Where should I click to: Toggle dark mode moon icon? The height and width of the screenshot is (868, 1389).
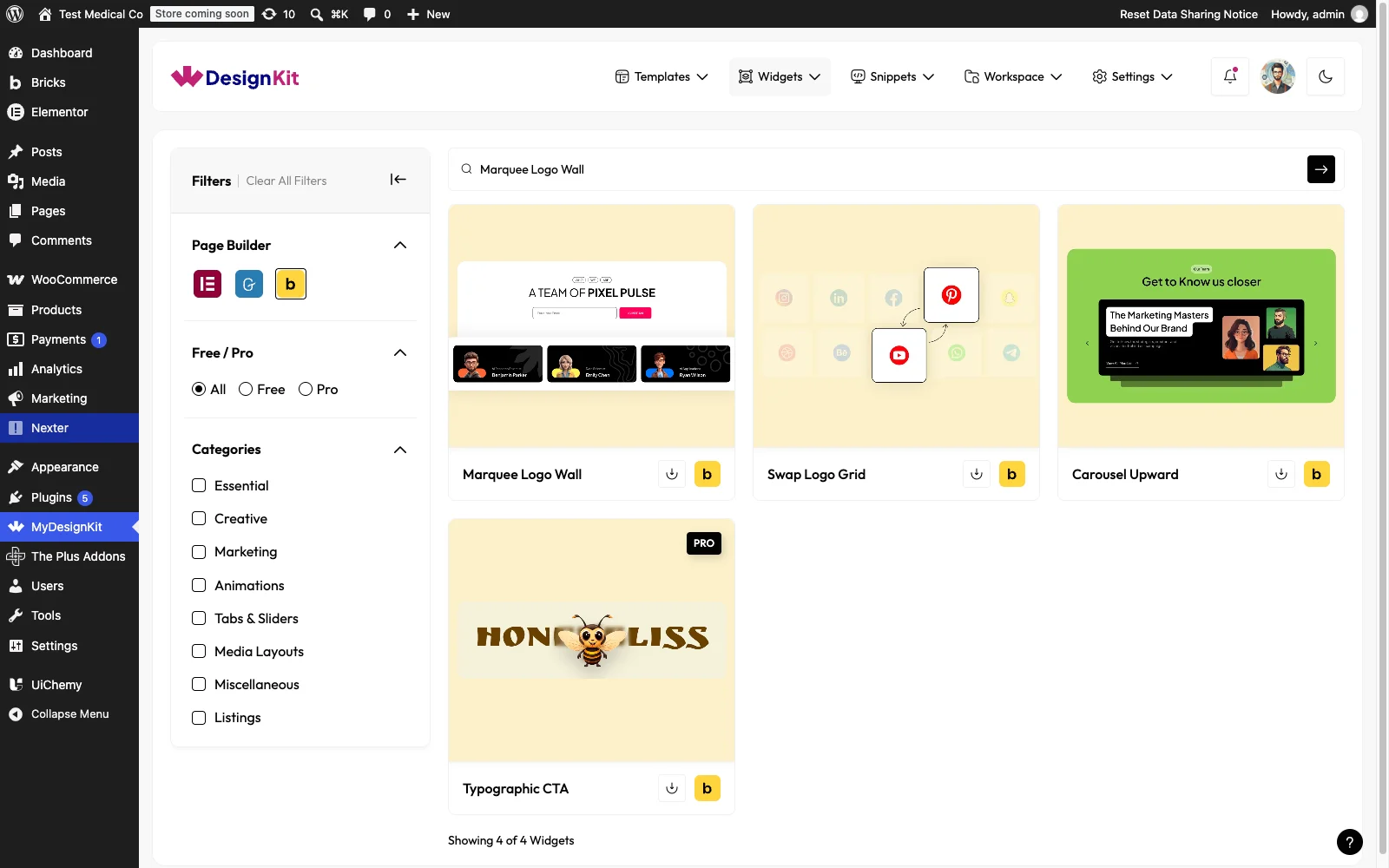click(1326, 76)
